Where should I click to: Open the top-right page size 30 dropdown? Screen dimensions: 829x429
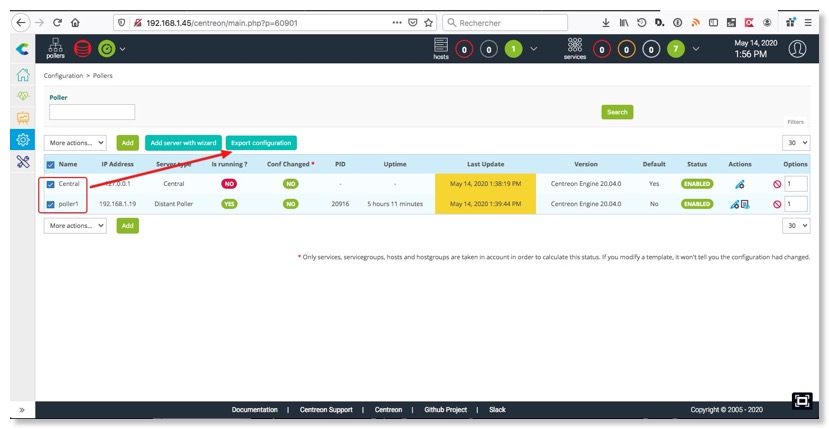pos(796,143)
